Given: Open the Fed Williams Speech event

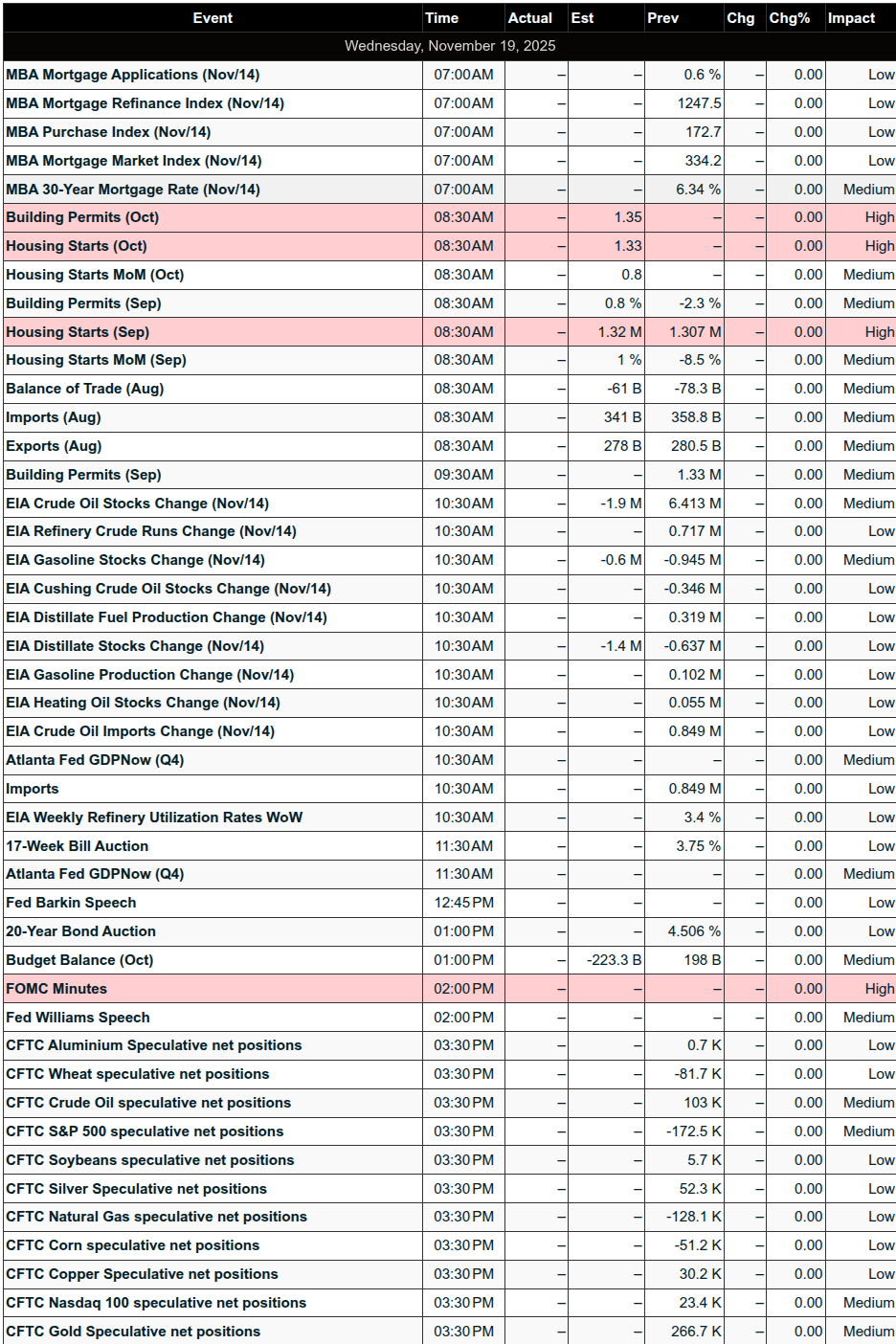Looking at the screenshot, I should click(x=78, y=1018).
